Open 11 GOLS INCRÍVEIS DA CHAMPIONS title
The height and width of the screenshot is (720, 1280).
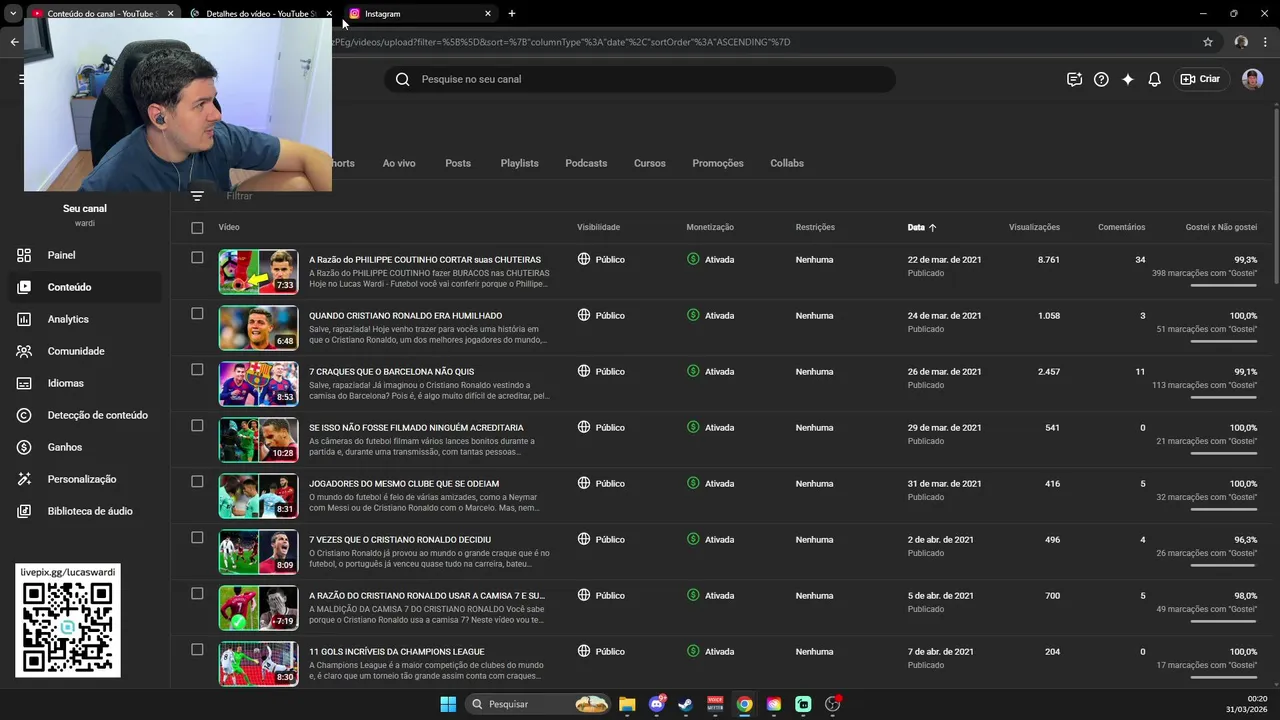397,652
